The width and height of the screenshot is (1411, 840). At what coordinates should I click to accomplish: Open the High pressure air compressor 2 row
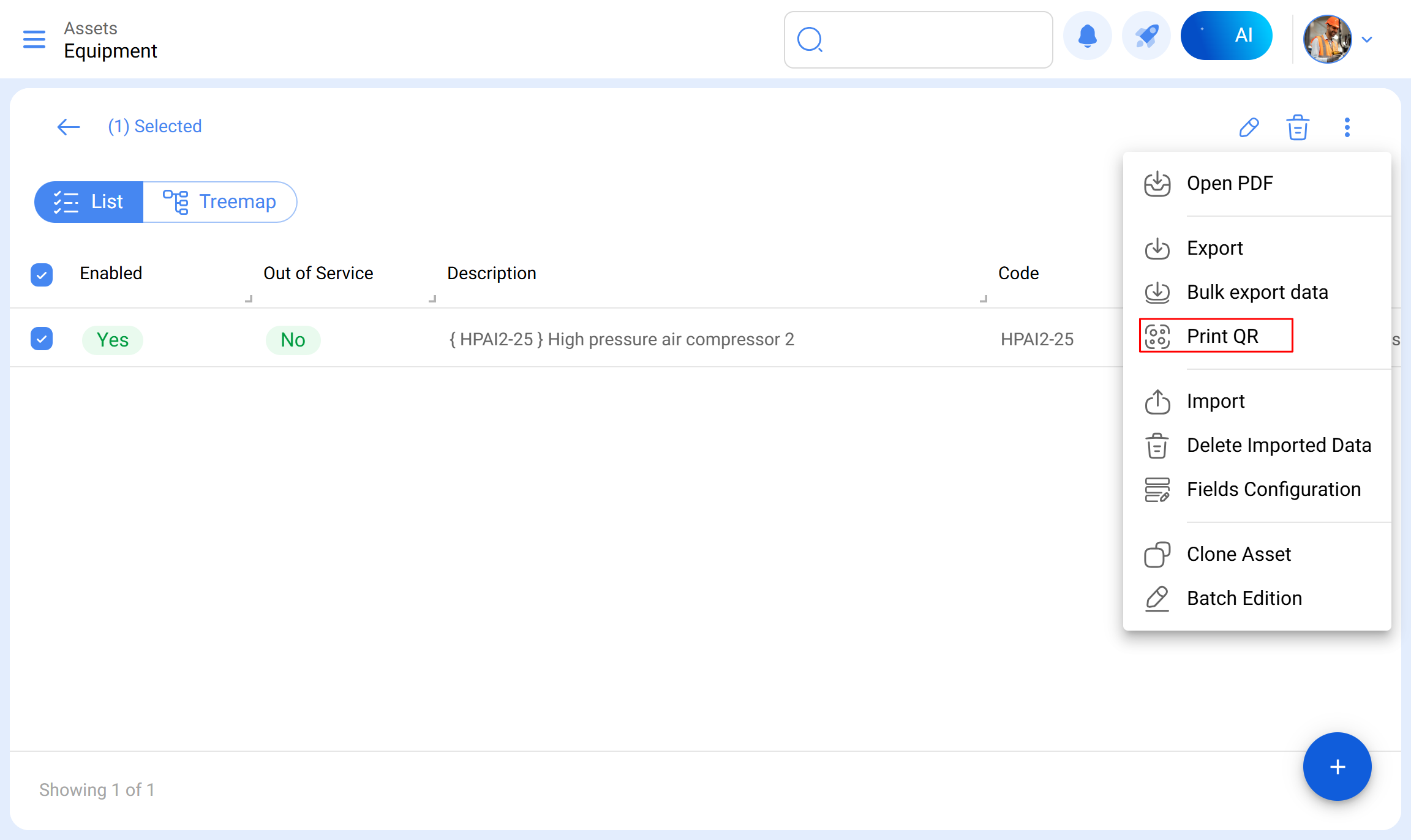621,339
